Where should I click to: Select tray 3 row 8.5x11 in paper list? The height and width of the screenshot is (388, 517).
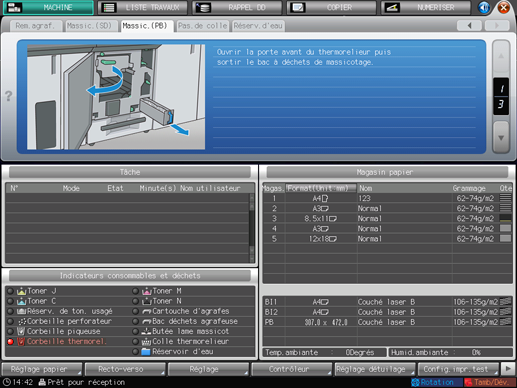click(x=387, y=219)
